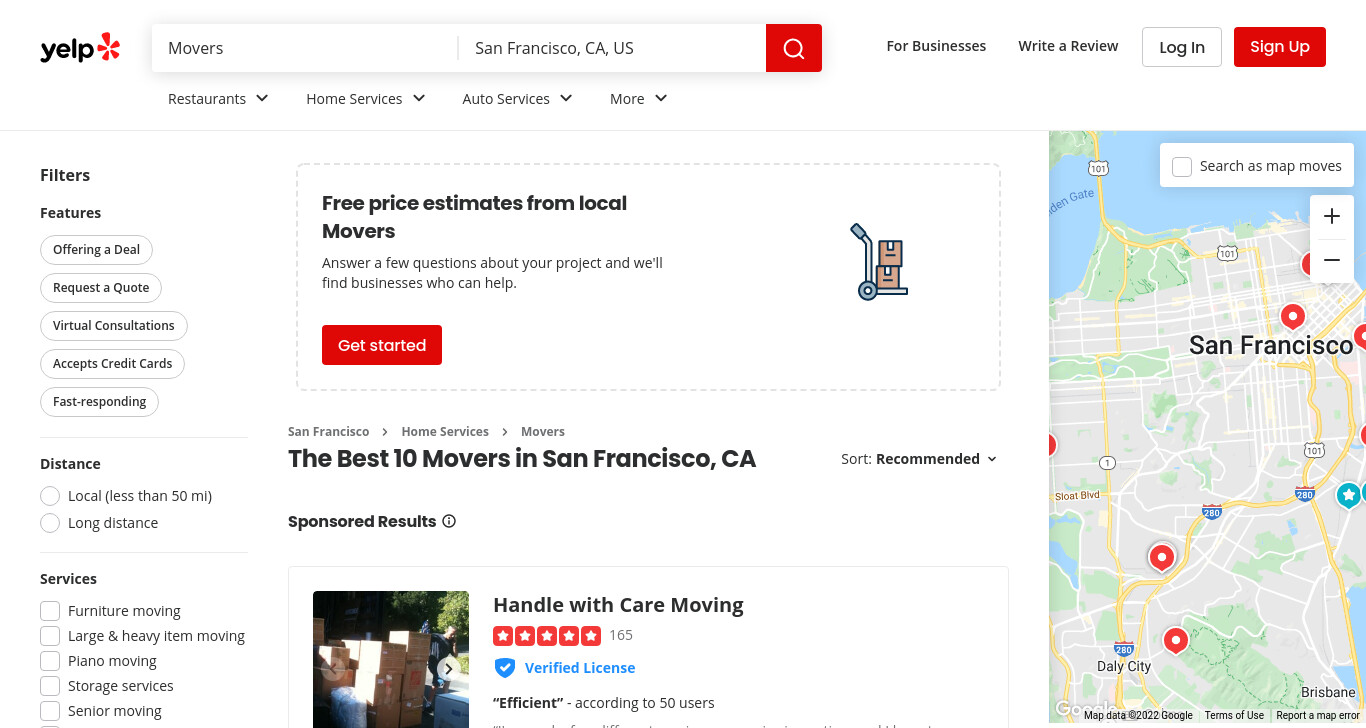Click Get started button
Viewport: 1366px width, 728px height.
382,345
